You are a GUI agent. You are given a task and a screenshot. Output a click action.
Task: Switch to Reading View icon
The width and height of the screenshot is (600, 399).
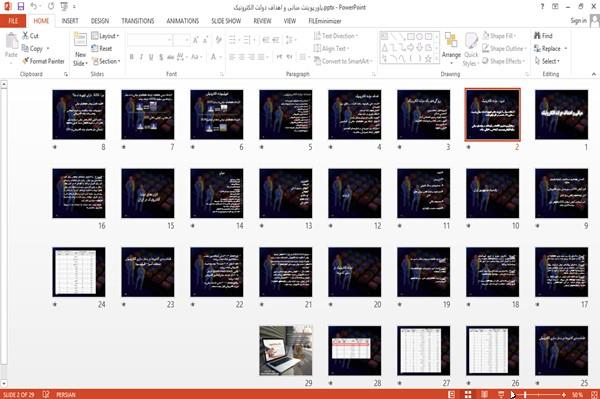pos(484,394)
